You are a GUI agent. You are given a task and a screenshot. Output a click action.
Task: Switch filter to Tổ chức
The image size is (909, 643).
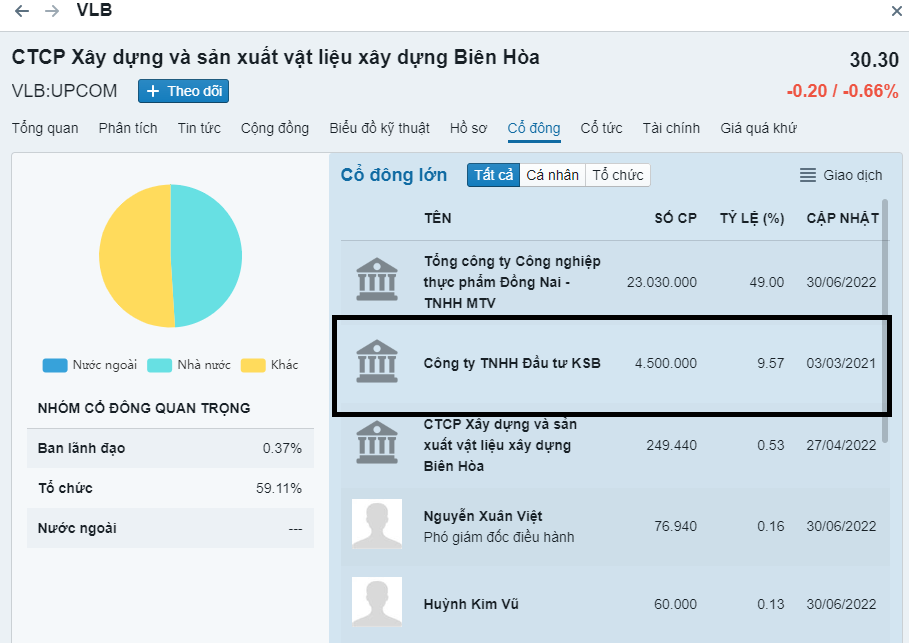[617, 175]
